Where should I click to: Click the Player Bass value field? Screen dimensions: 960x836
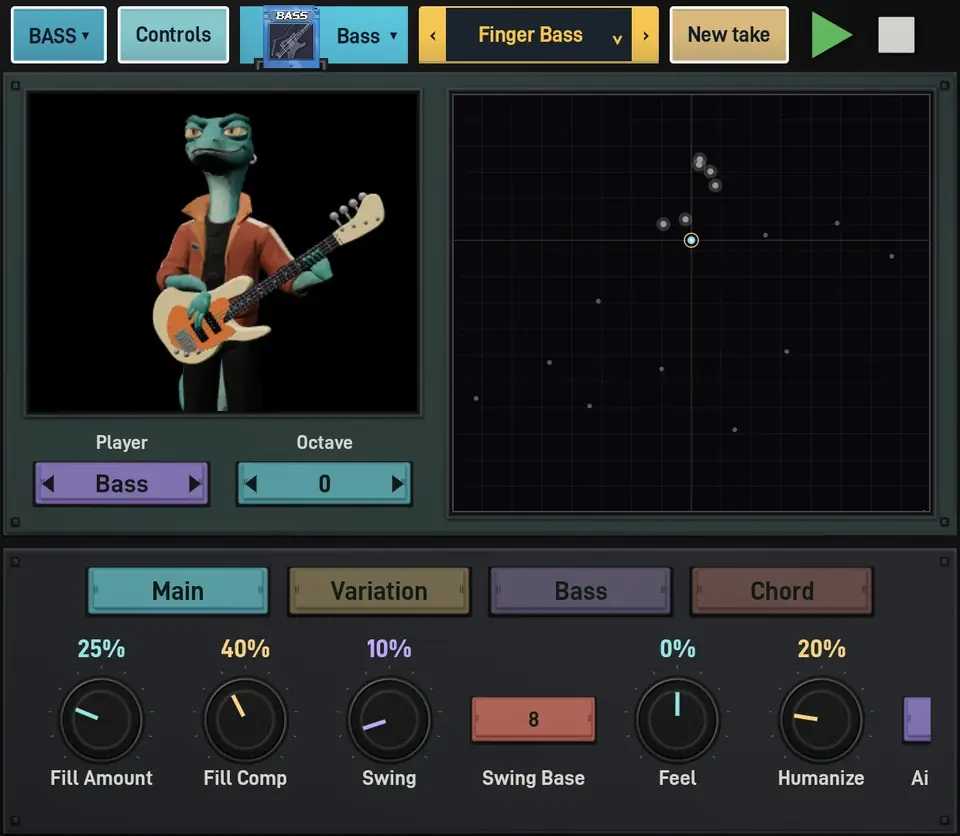pyautogui.click(x=122, y=484)
